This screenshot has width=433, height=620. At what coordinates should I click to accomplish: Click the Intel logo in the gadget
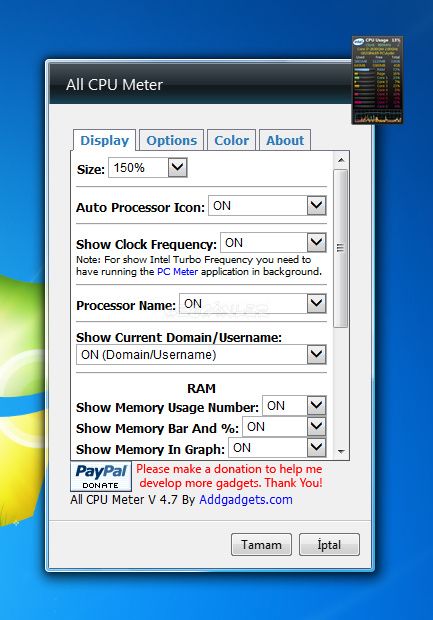(358, 42)
